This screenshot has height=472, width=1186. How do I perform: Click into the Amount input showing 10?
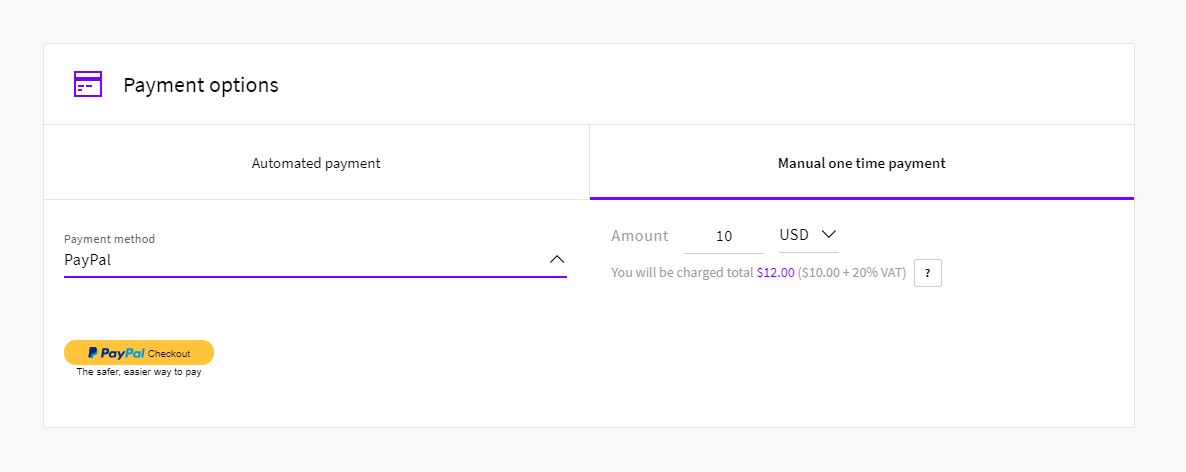(x=724, y=237)
